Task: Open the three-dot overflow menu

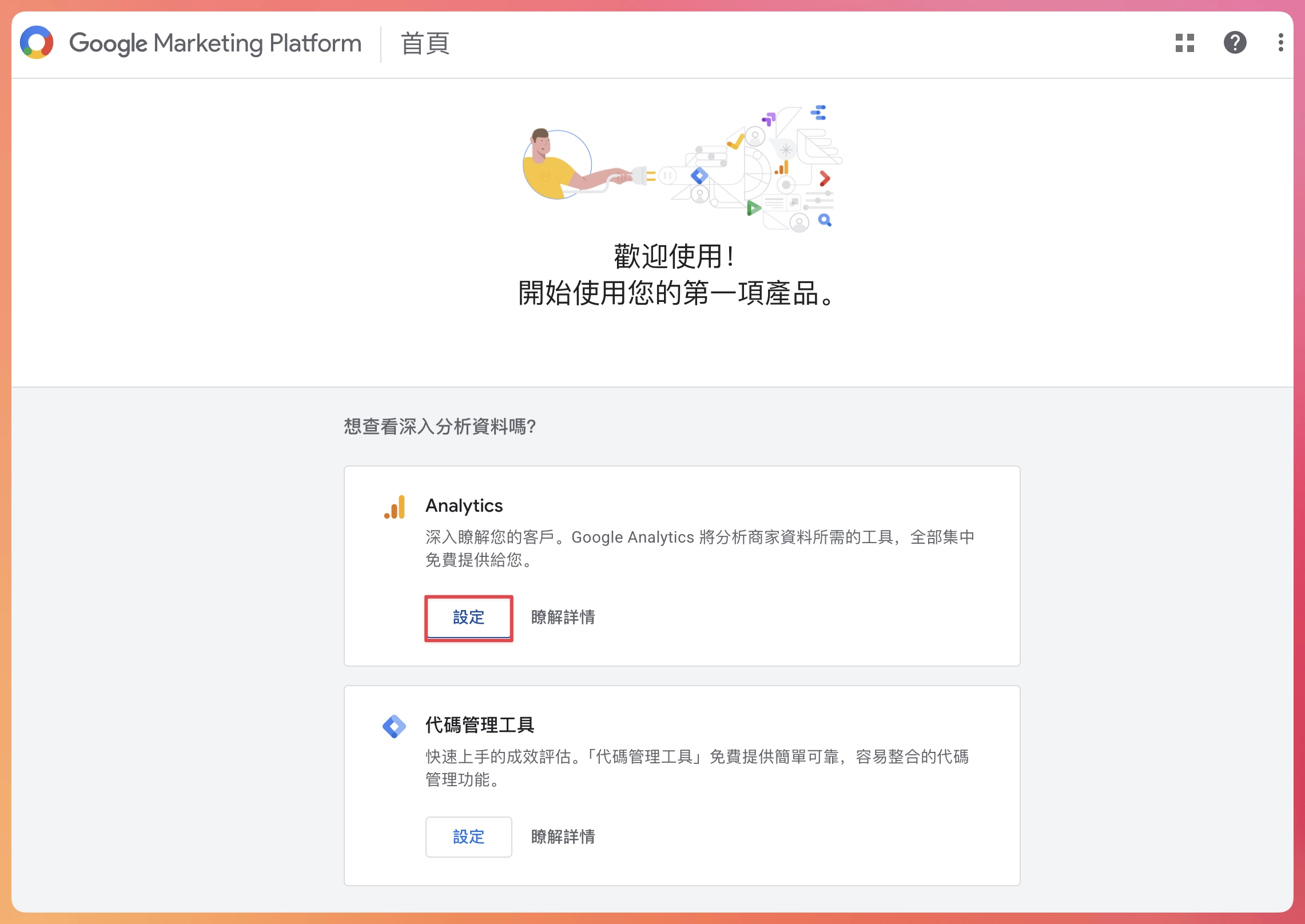Action: (1280, 42)
